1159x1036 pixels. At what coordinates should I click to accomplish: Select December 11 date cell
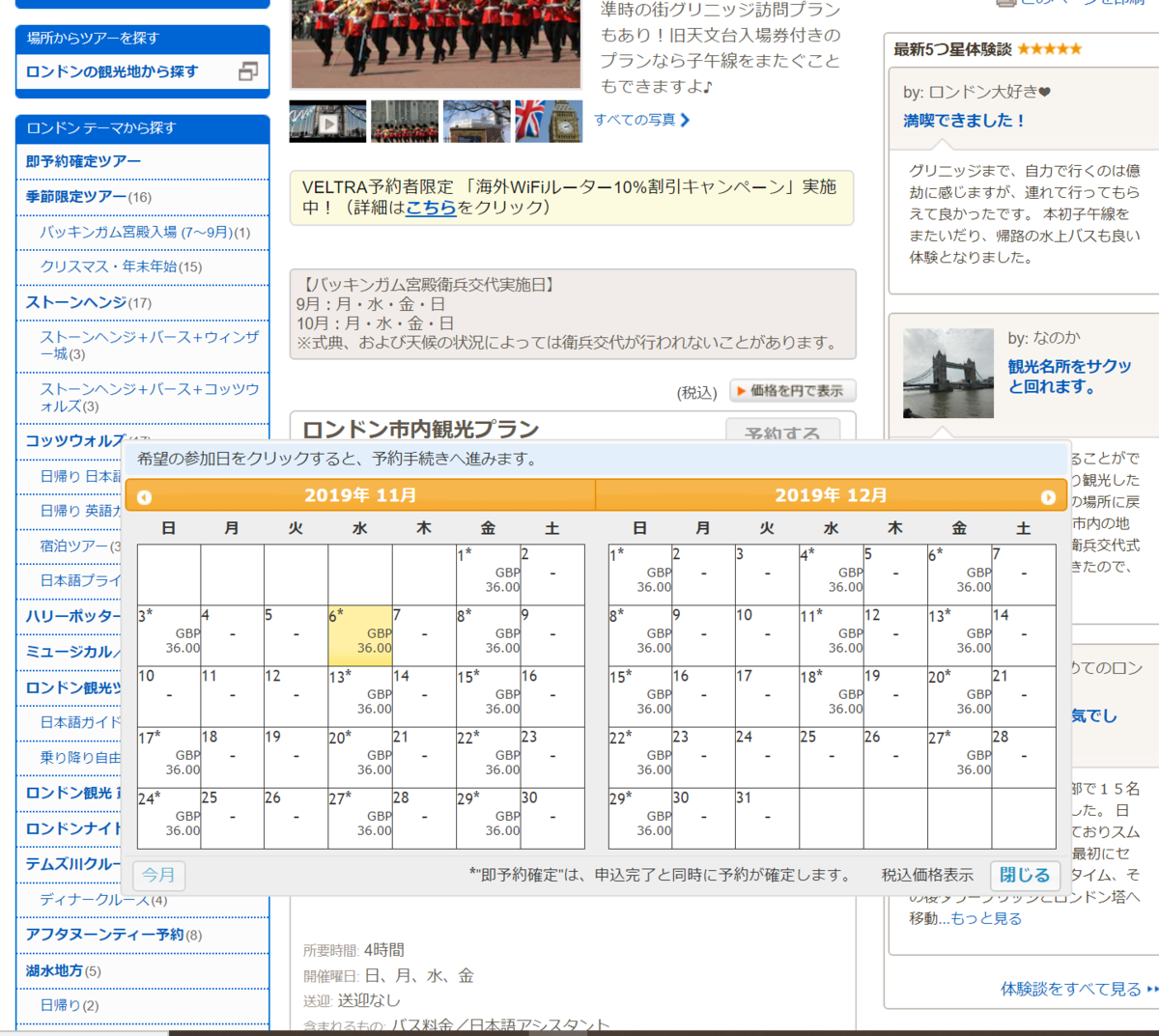(x=832, y=635)
